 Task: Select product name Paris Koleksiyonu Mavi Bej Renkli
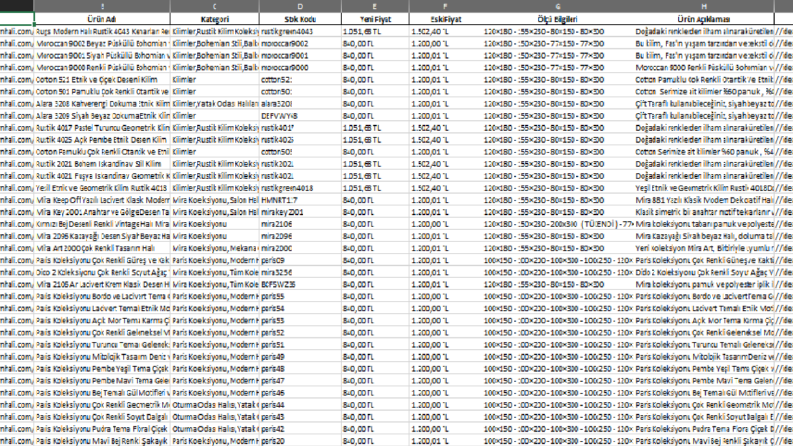(102, 441)
